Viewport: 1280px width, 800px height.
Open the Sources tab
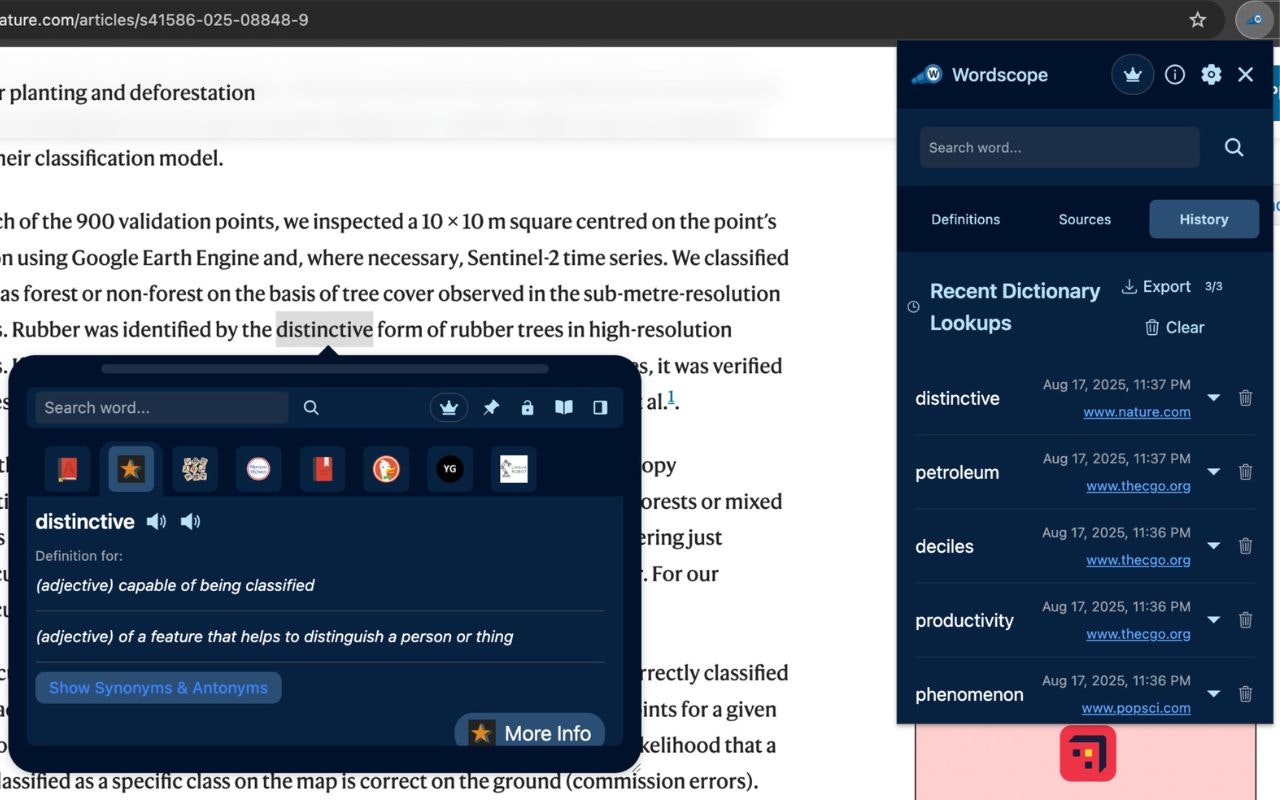click(1084, 219)
